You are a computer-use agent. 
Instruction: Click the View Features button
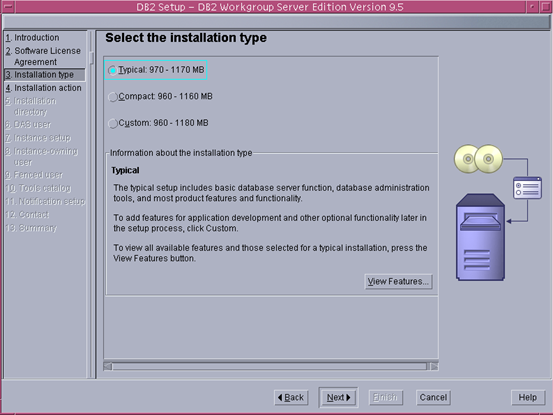tap(398, 282)
